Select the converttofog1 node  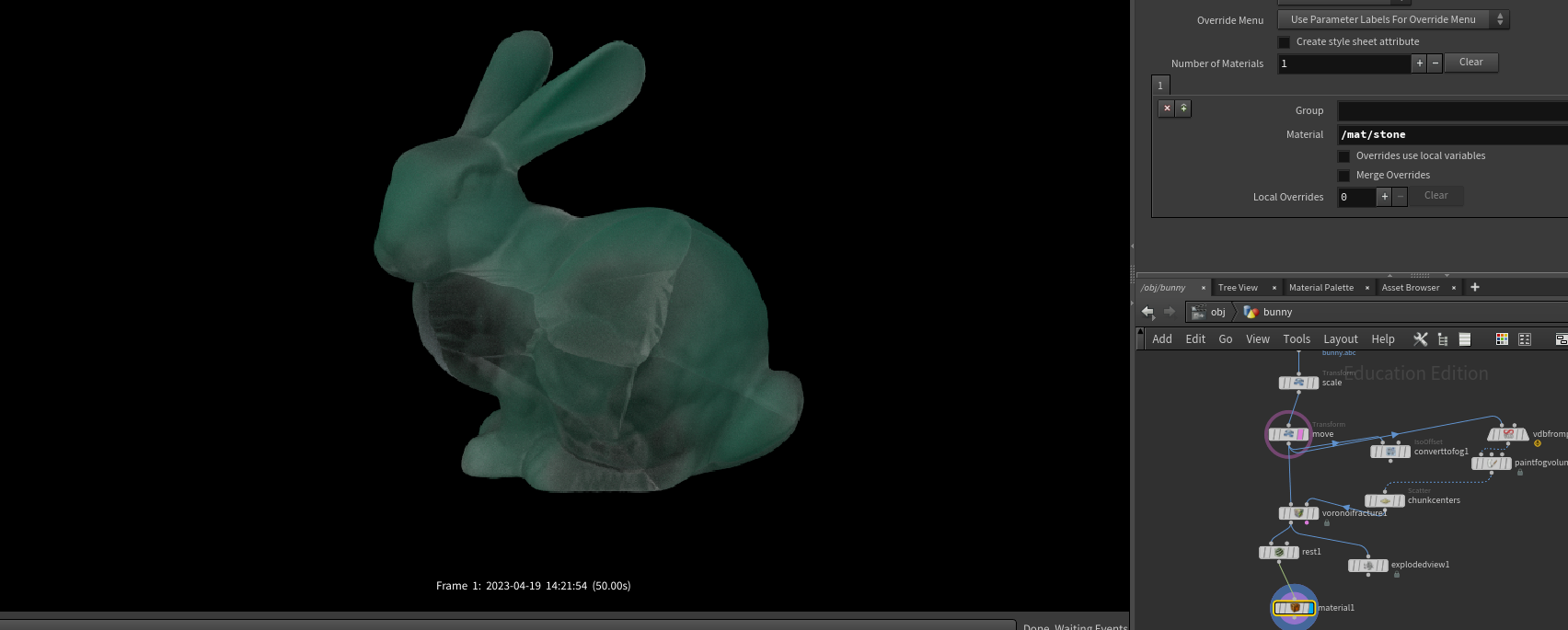(1390, 452)
